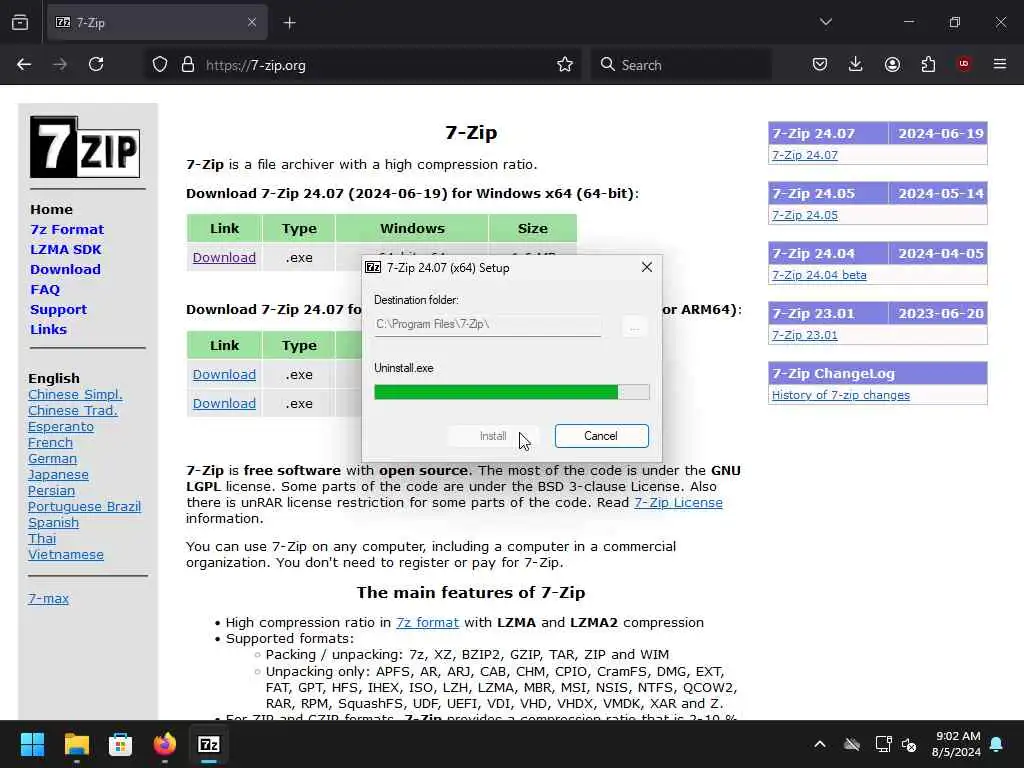The image size is (1024, 768).
Task: Open File Explorer from the taskbar
Action: click(76, 744)
